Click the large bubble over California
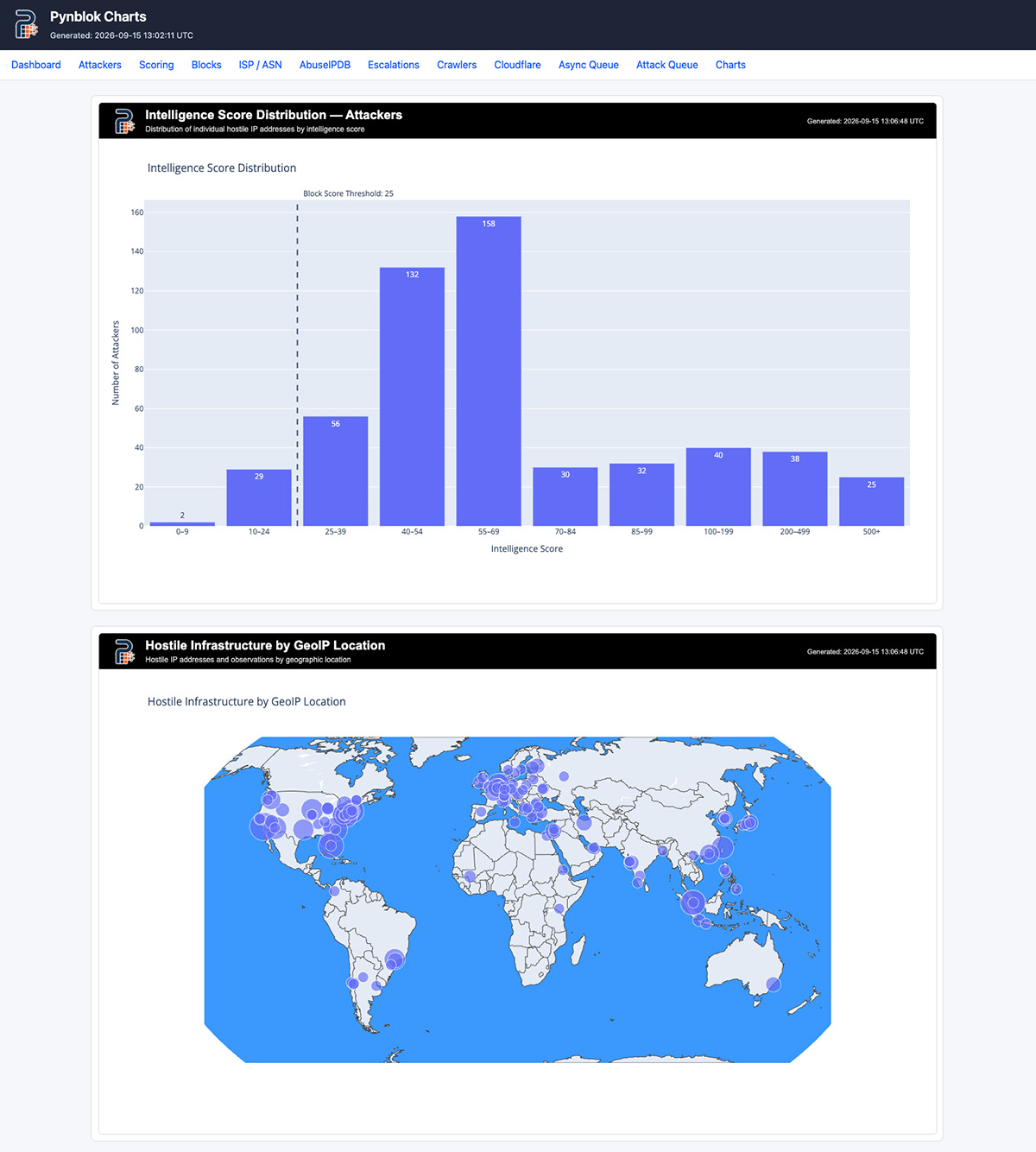 point(262,826)
